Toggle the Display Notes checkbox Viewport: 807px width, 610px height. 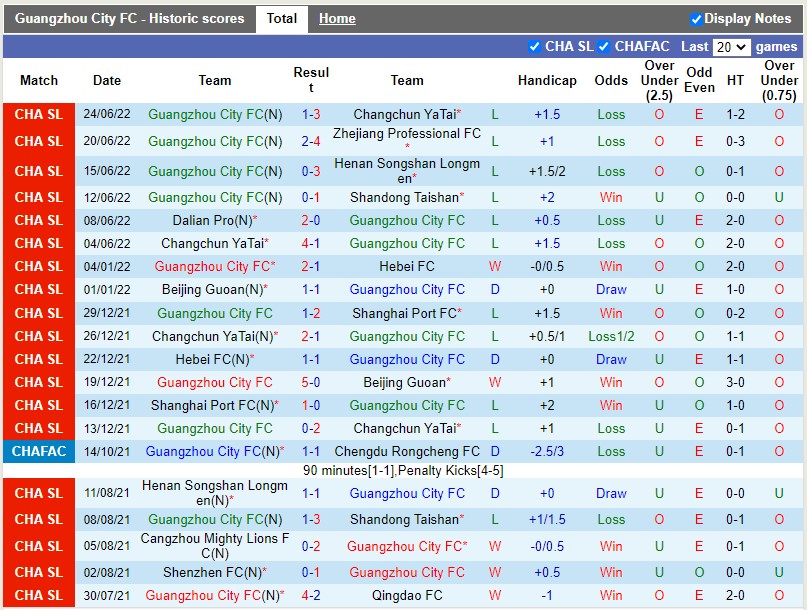point(696,20)
